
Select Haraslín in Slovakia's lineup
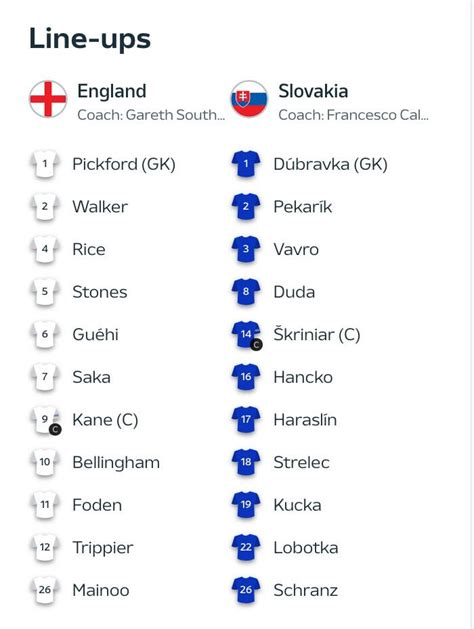point(305,420)
